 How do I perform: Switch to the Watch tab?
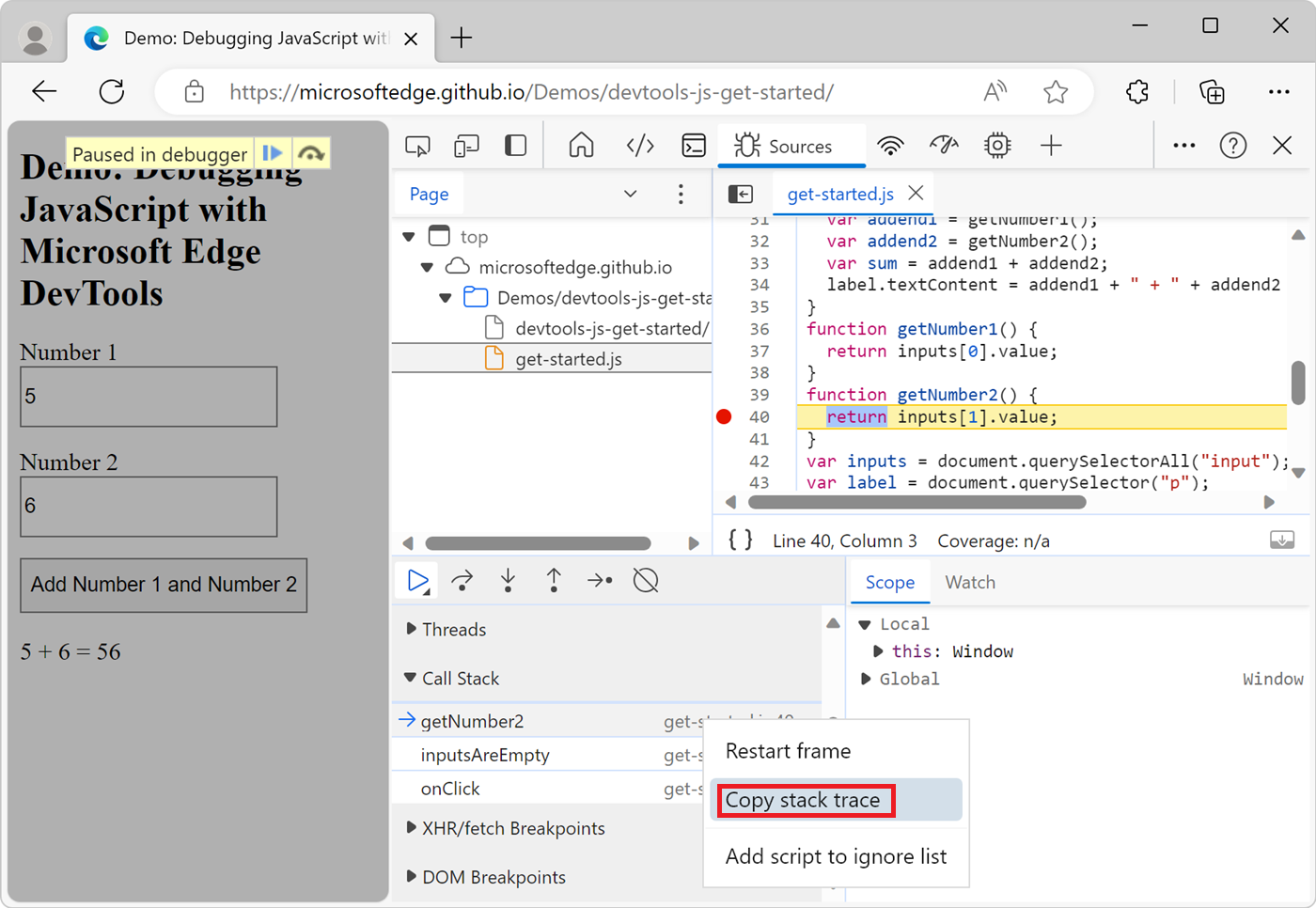coord(970,582)
